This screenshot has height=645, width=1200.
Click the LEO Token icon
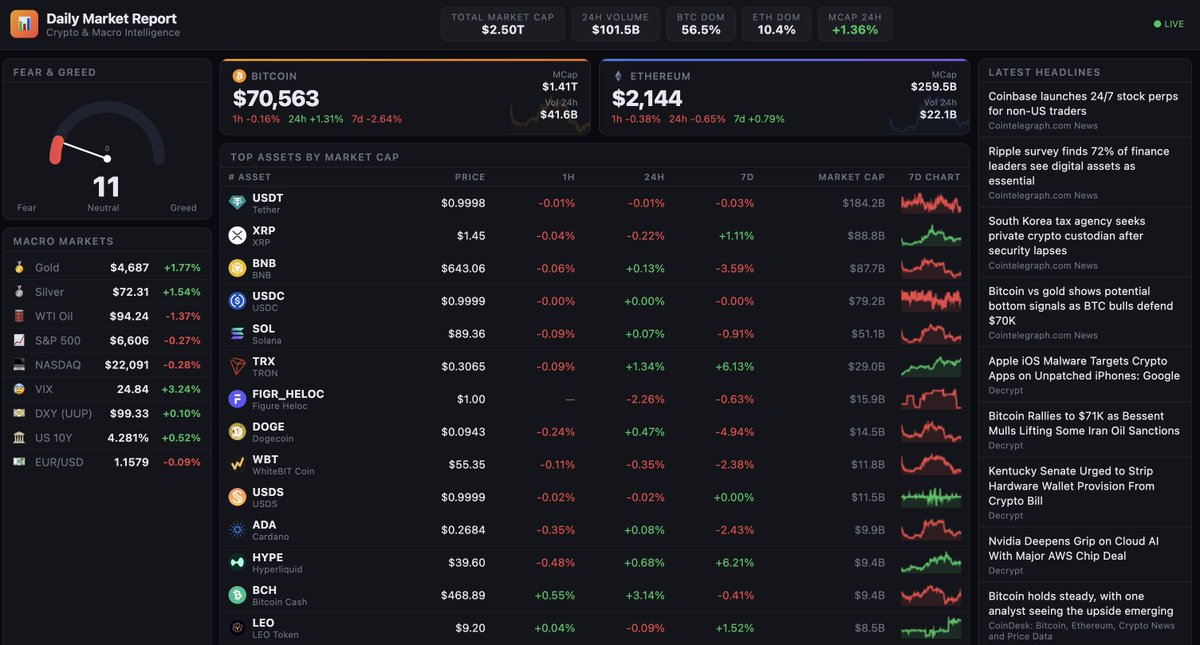click(x=237, y=628)
